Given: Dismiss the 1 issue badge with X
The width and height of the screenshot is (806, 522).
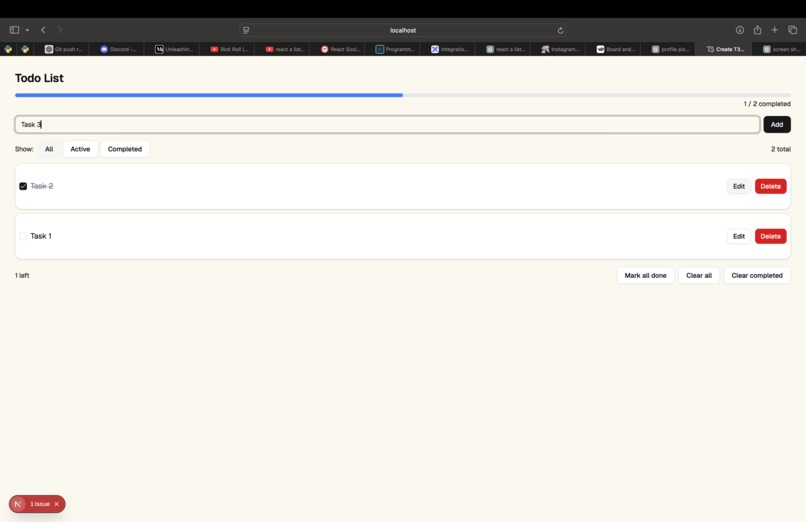Looking at the screenshot, I should [x=57, y=504].
